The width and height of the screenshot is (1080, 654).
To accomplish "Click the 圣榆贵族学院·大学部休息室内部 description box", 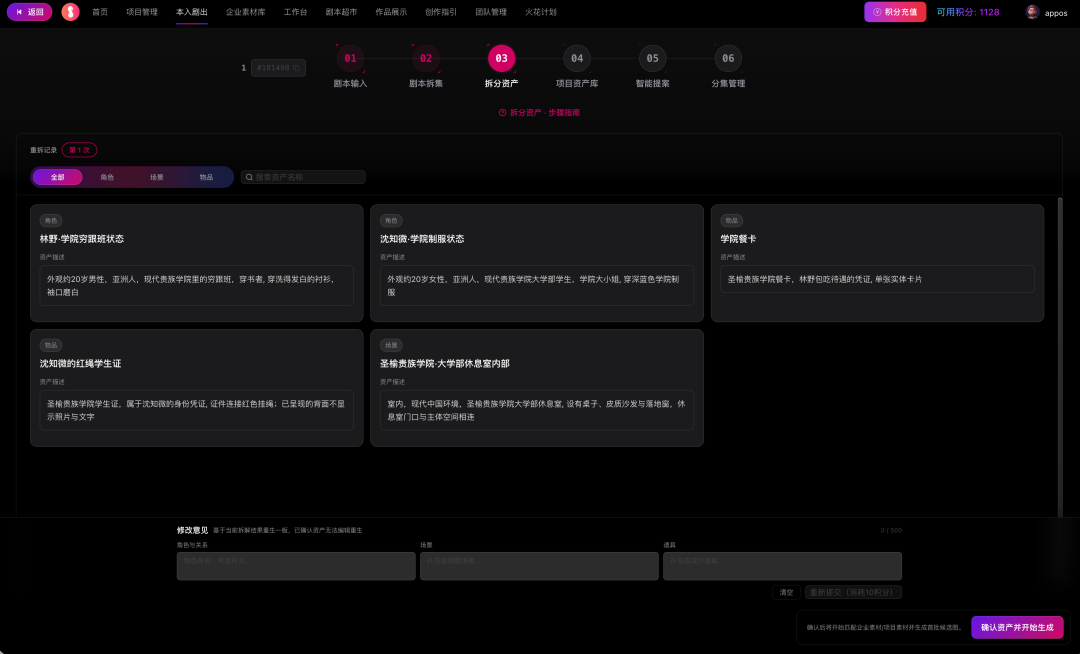I will point(537,410).
